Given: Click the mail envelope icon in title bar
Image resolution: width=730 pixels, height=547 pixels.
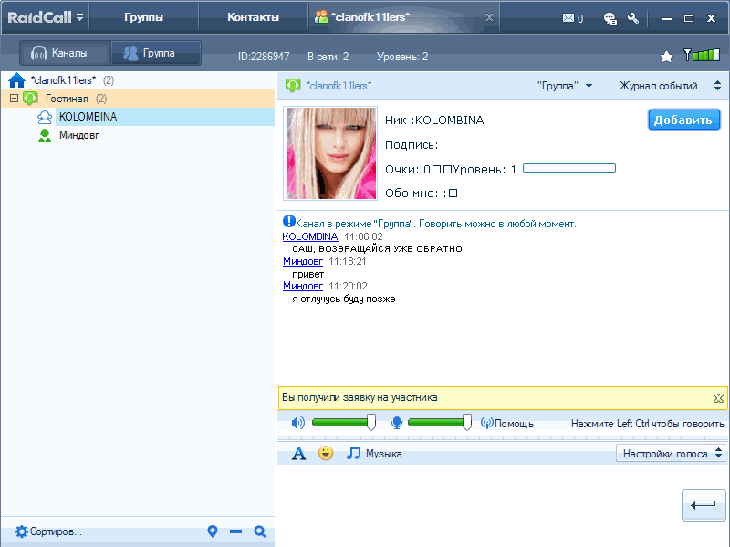Looking at the screenshot, I should click(570, 18).
